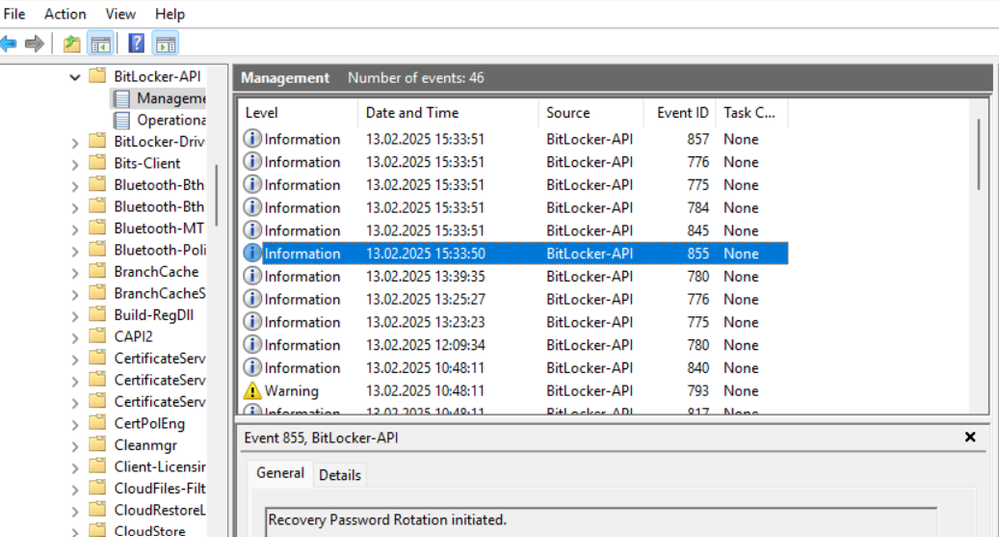Select the CloudRestoreL tree item
Screen dimensions: 999x537
tap(159, 510)
